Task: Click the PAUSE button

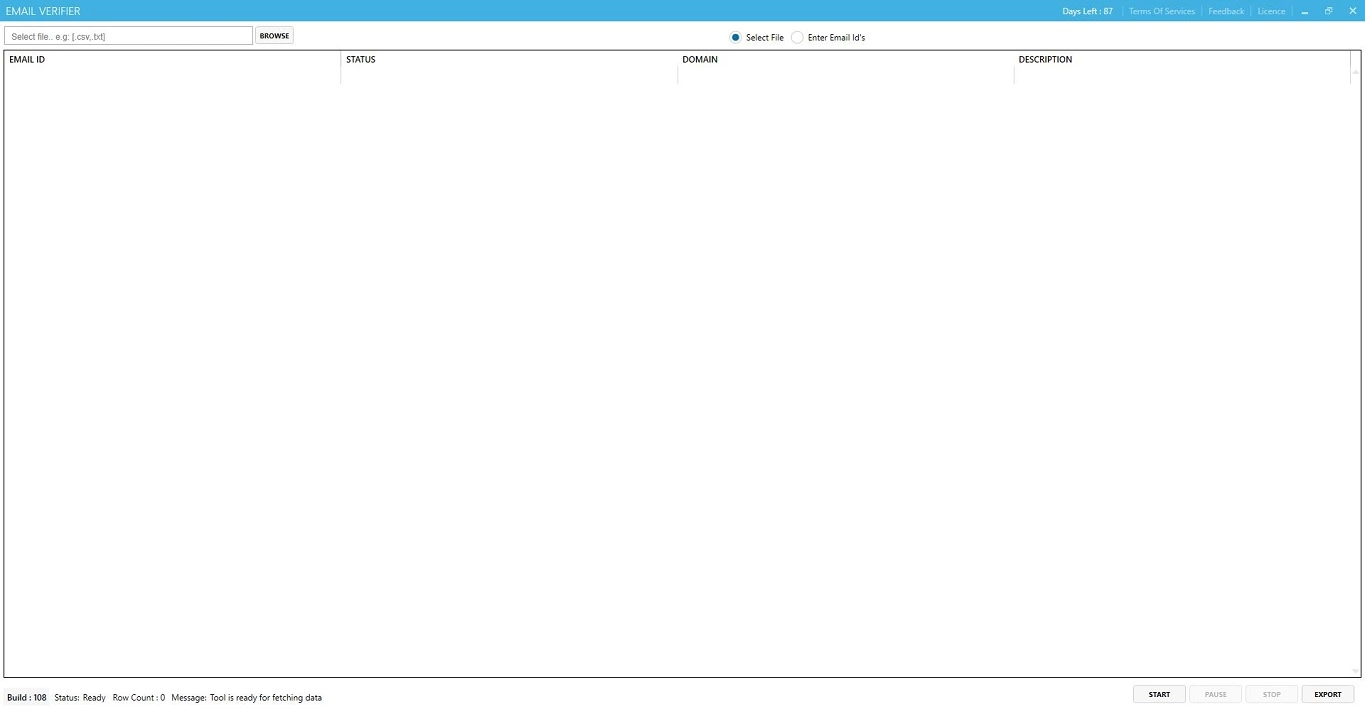Action: coord(1215,694)
